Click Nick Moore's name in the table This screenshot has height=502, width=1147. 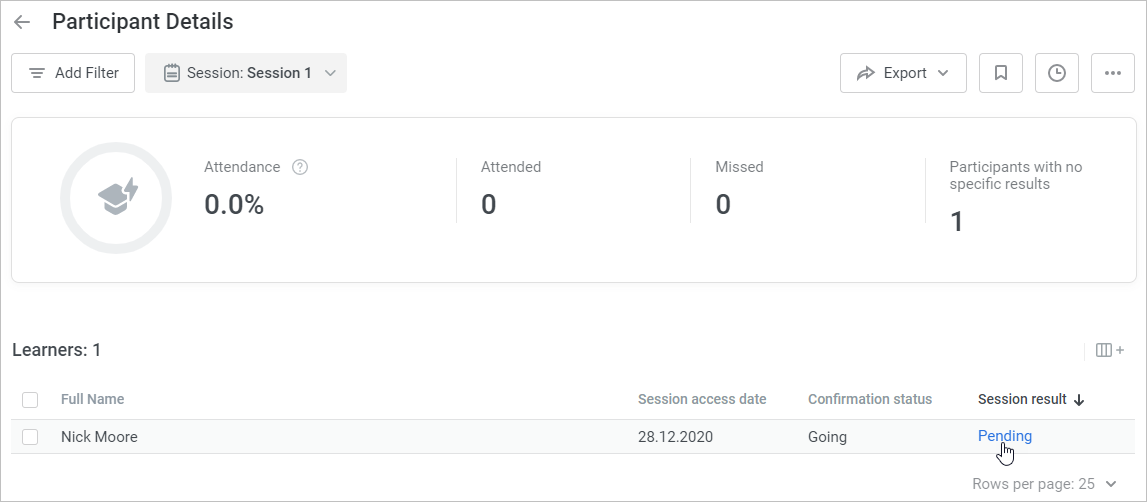point(99,437)
